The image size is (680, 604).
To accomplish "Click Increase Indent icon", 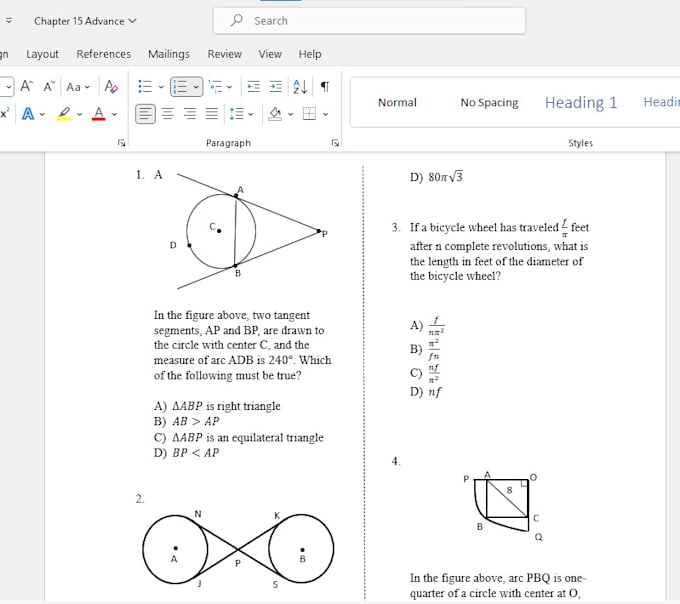I will pos(275,87).
